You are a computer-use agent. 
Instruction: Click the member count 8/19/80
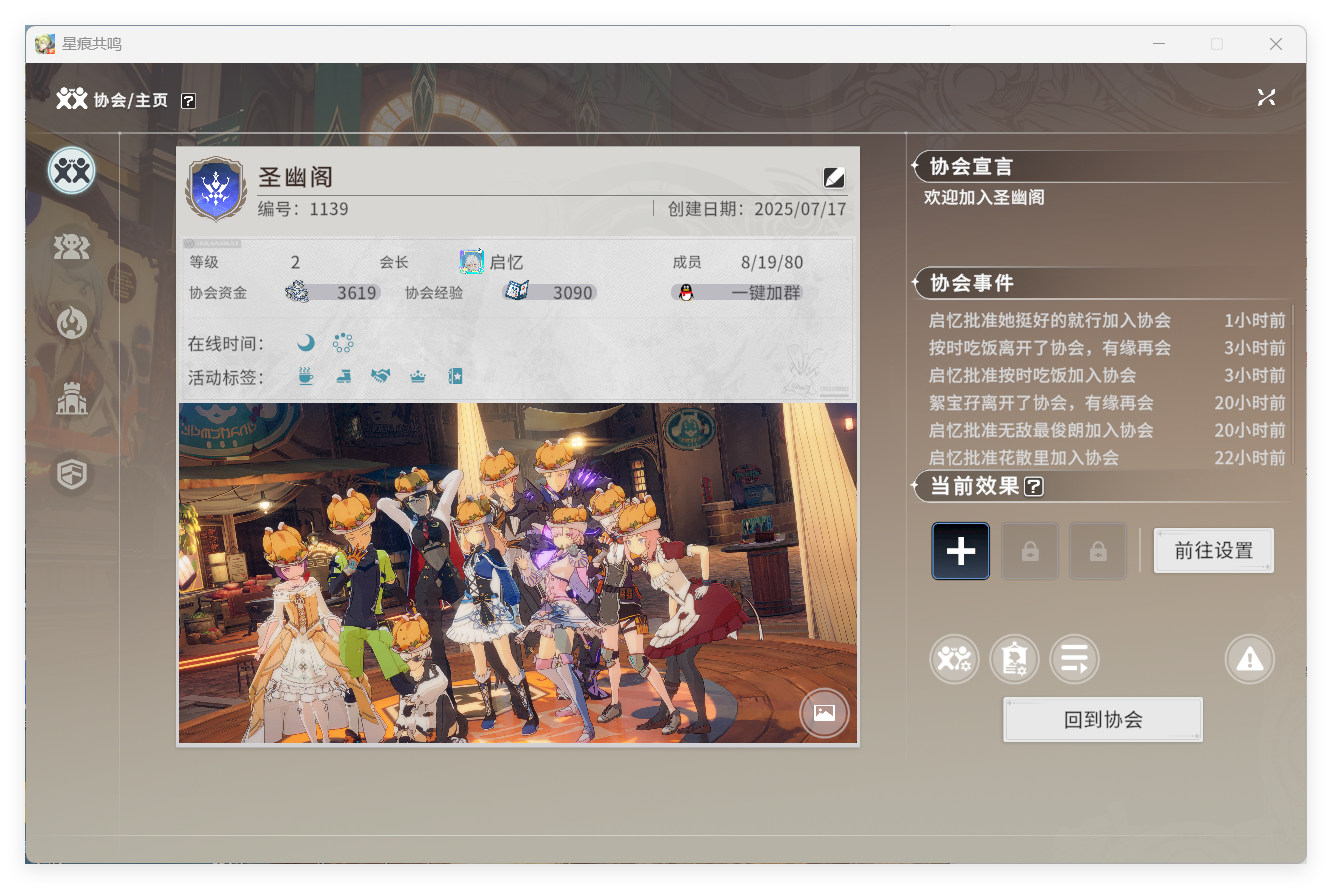pyautogui.click(x=772, y=262)
